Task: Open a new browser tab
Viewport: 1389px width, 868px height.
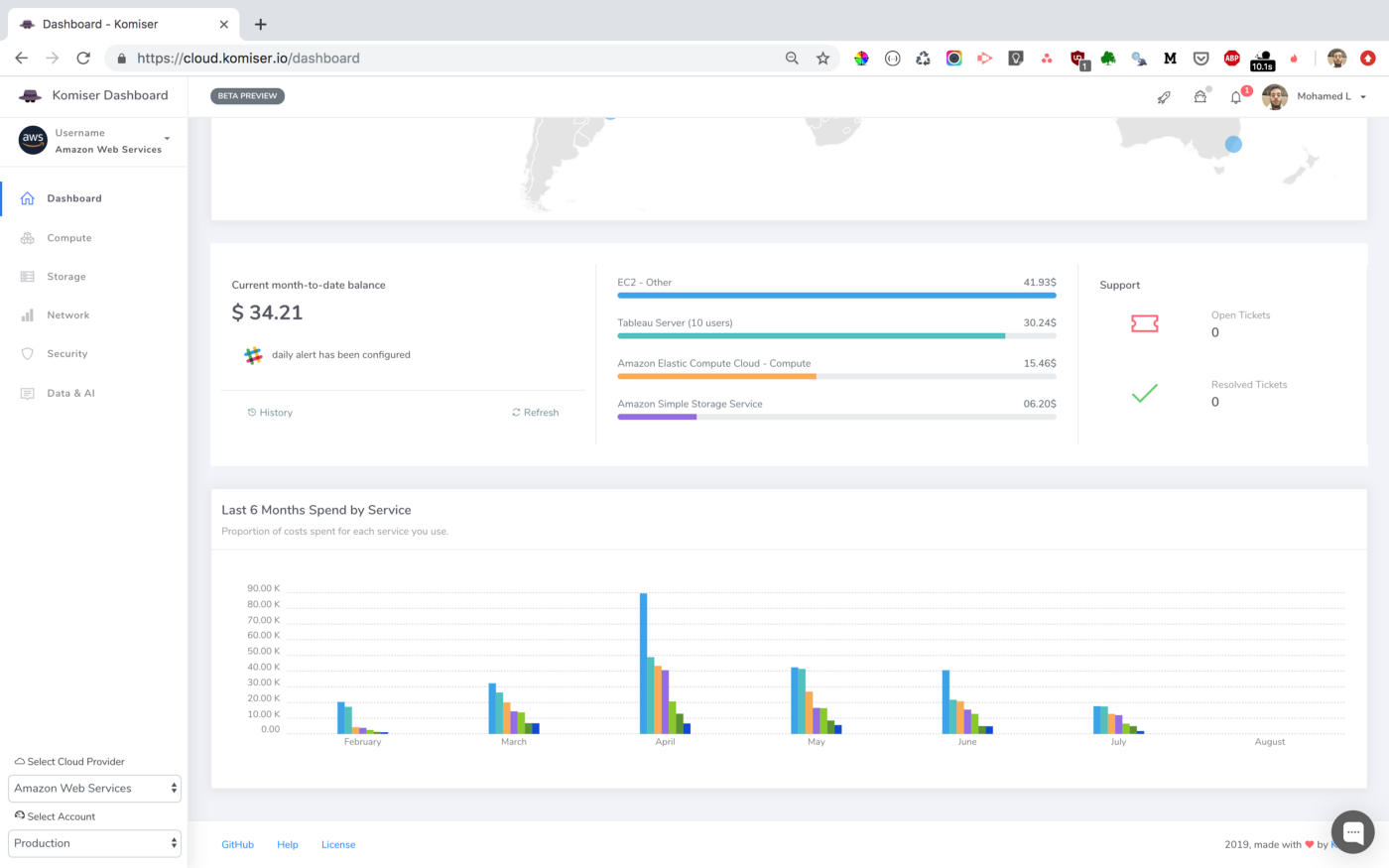Action: pos(260,24)
